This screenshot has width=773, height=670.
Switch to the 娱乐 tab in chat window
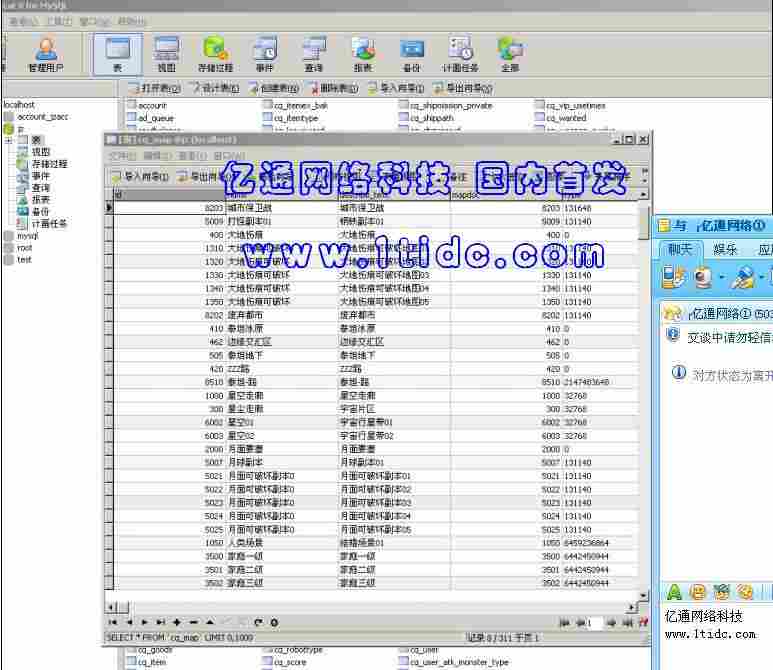(x=725, y=249)
